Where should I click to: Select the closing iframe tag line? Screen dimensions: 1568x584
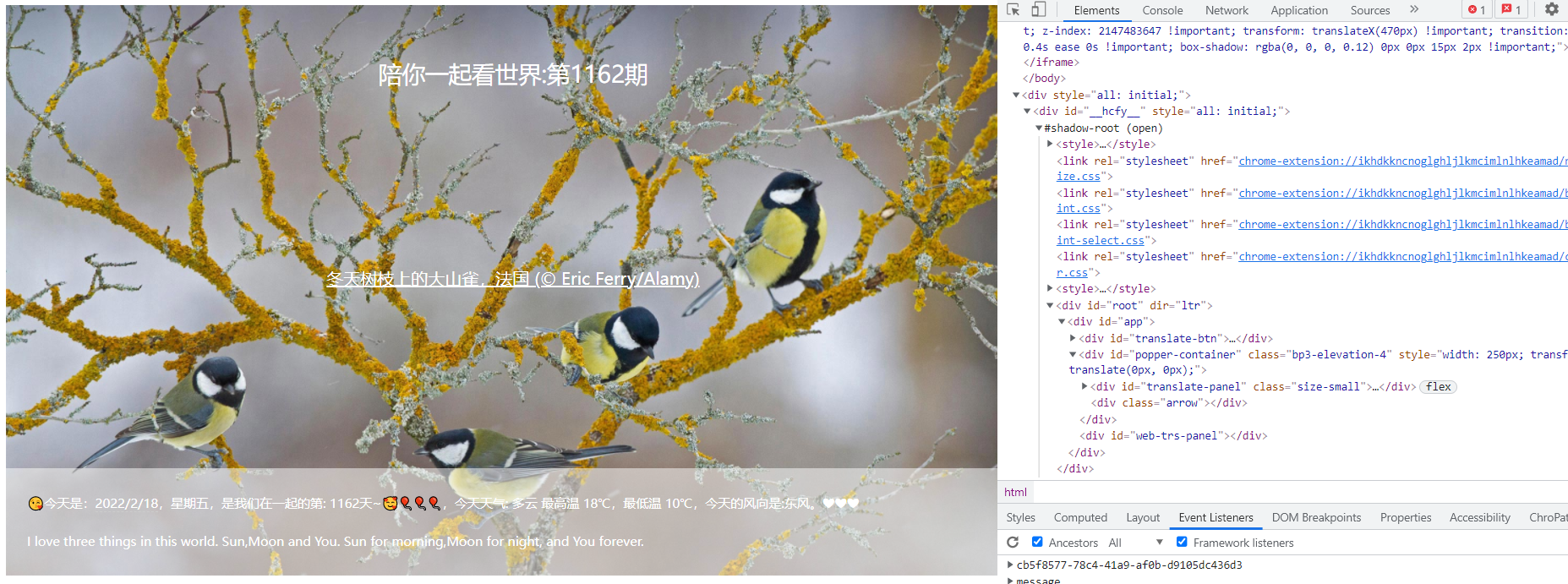click(1051, 63)
